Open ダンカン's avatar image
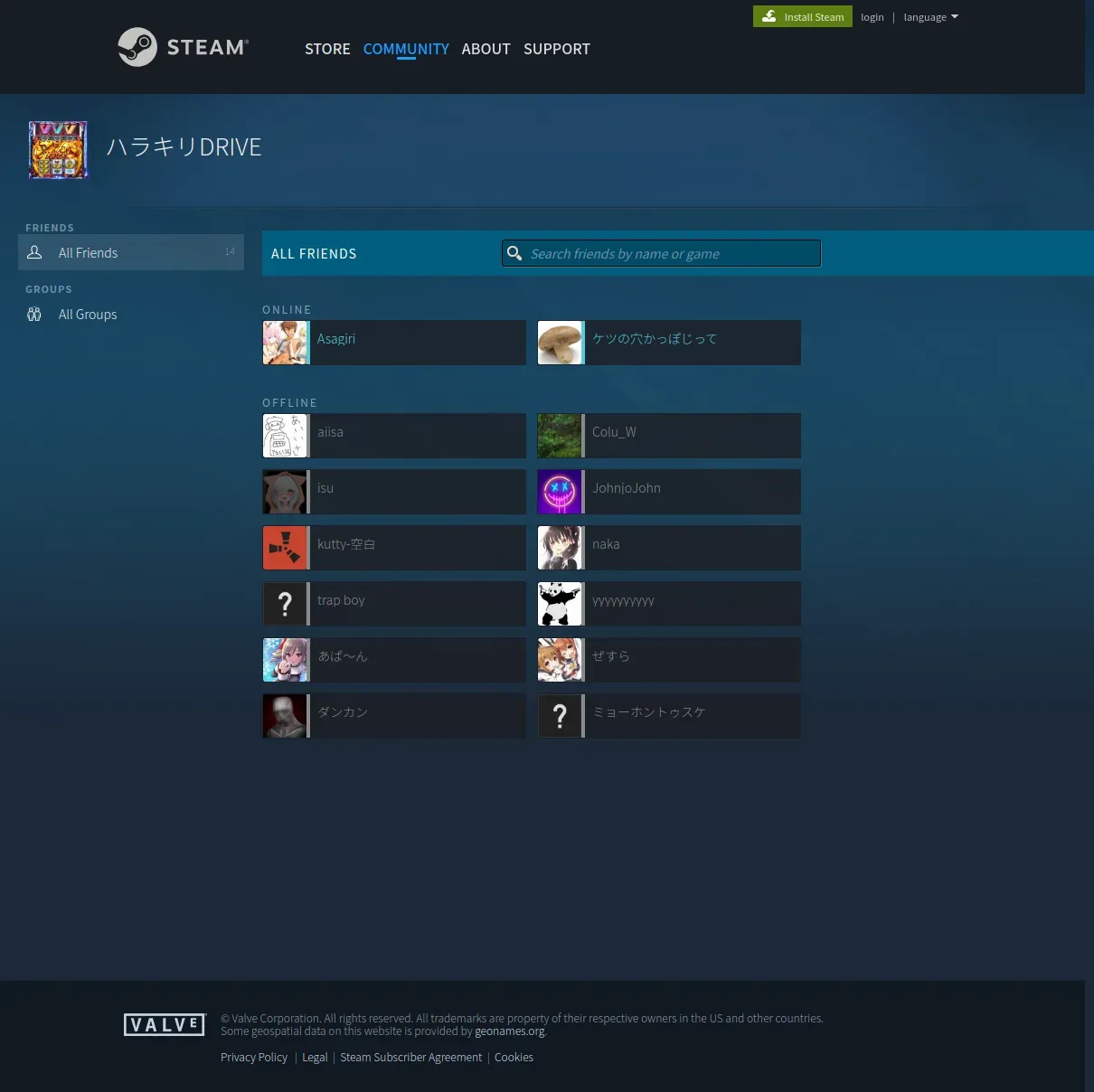 click(x=286, y=716)
